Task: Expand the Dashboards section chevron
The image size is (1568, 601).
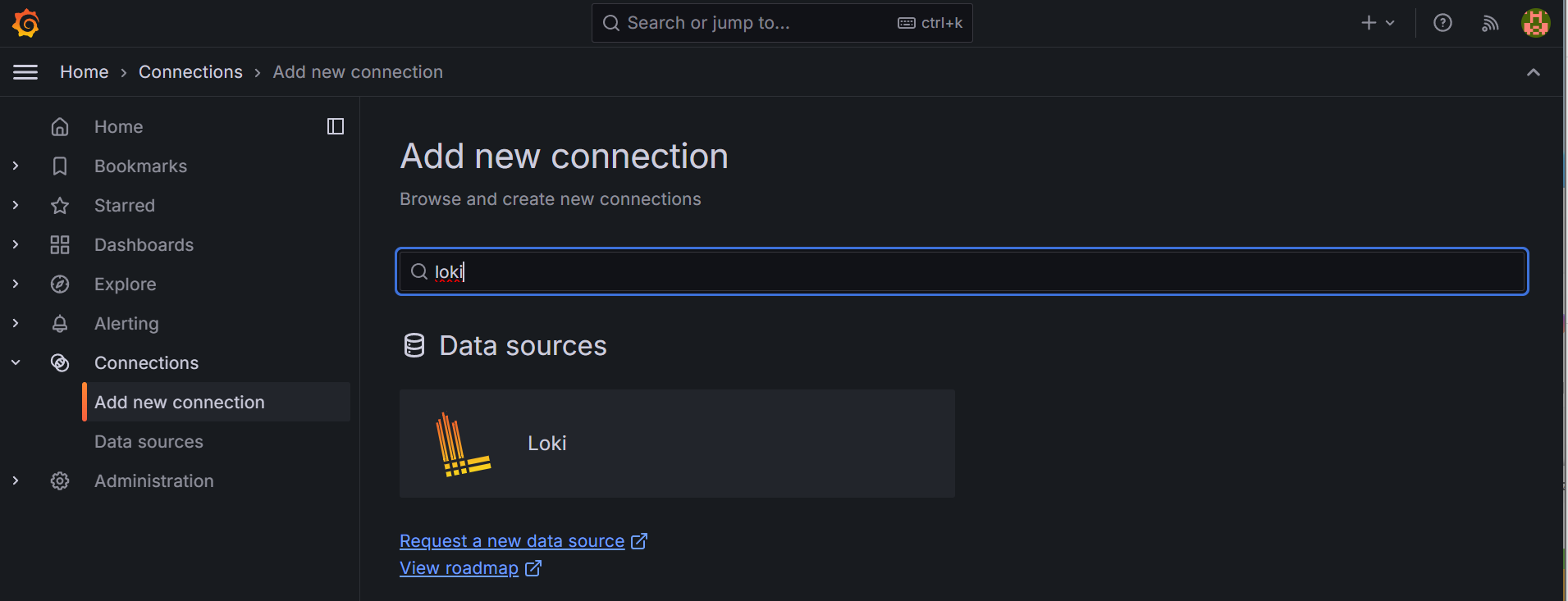Action: pos(16,244)
